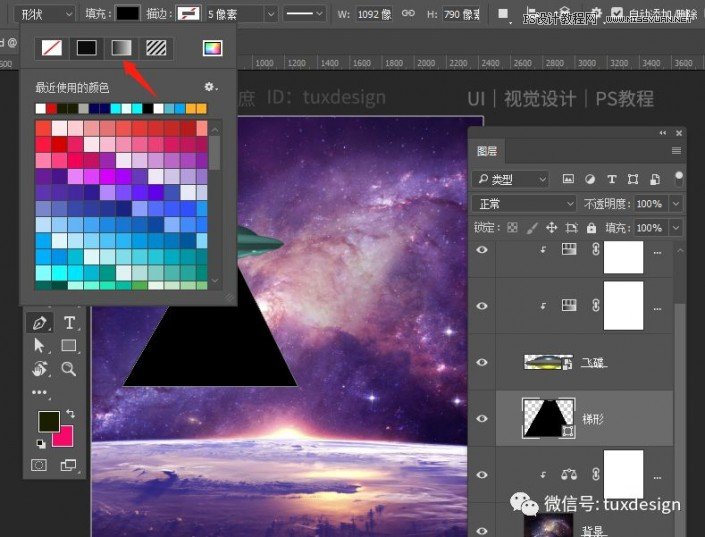Click the stroke 描边 swatch in options bar

(188, 13)
